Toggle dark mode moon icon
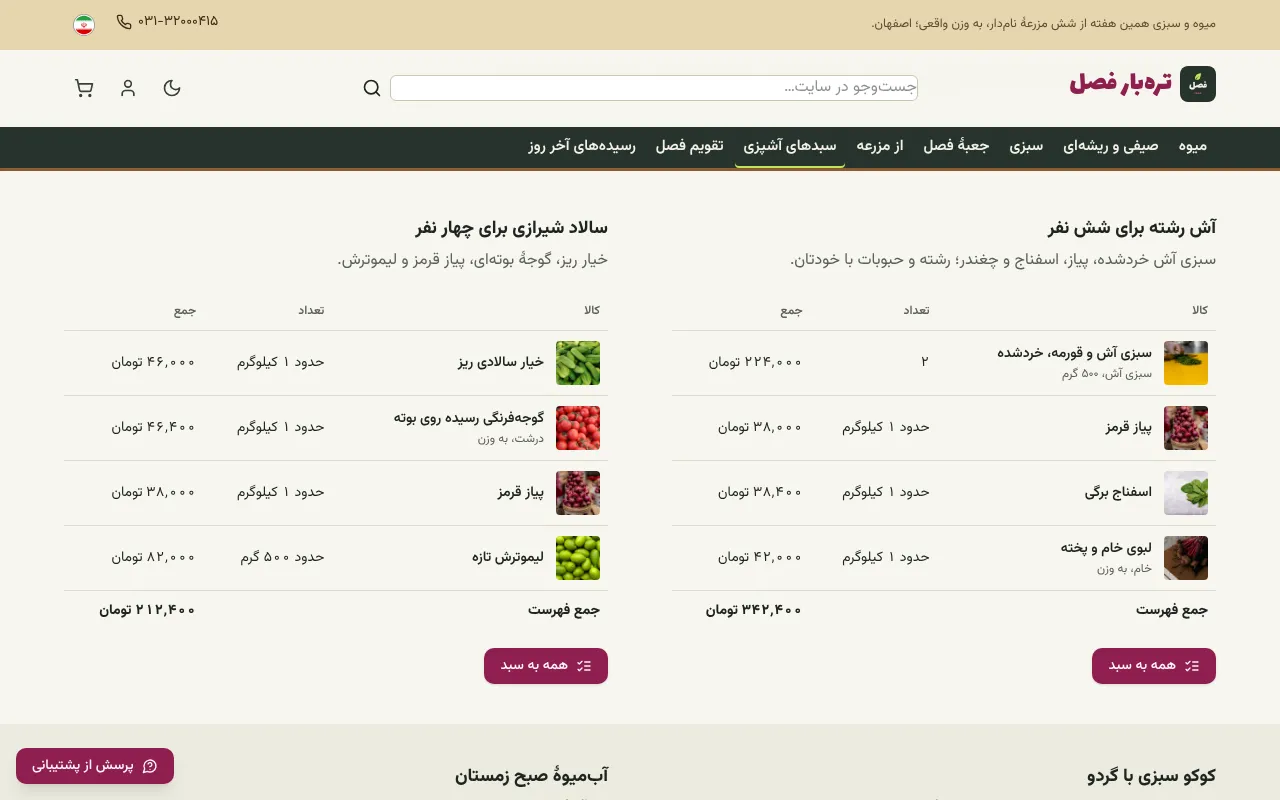1280x800 pixels. pos(172,88)
